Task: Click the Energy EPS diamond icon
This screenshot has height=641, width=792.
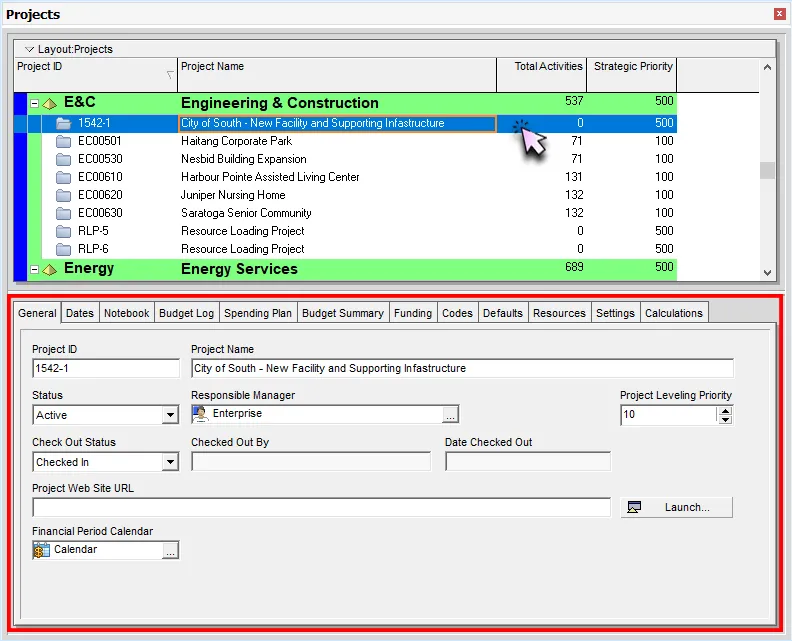Action: click(49, 269)
